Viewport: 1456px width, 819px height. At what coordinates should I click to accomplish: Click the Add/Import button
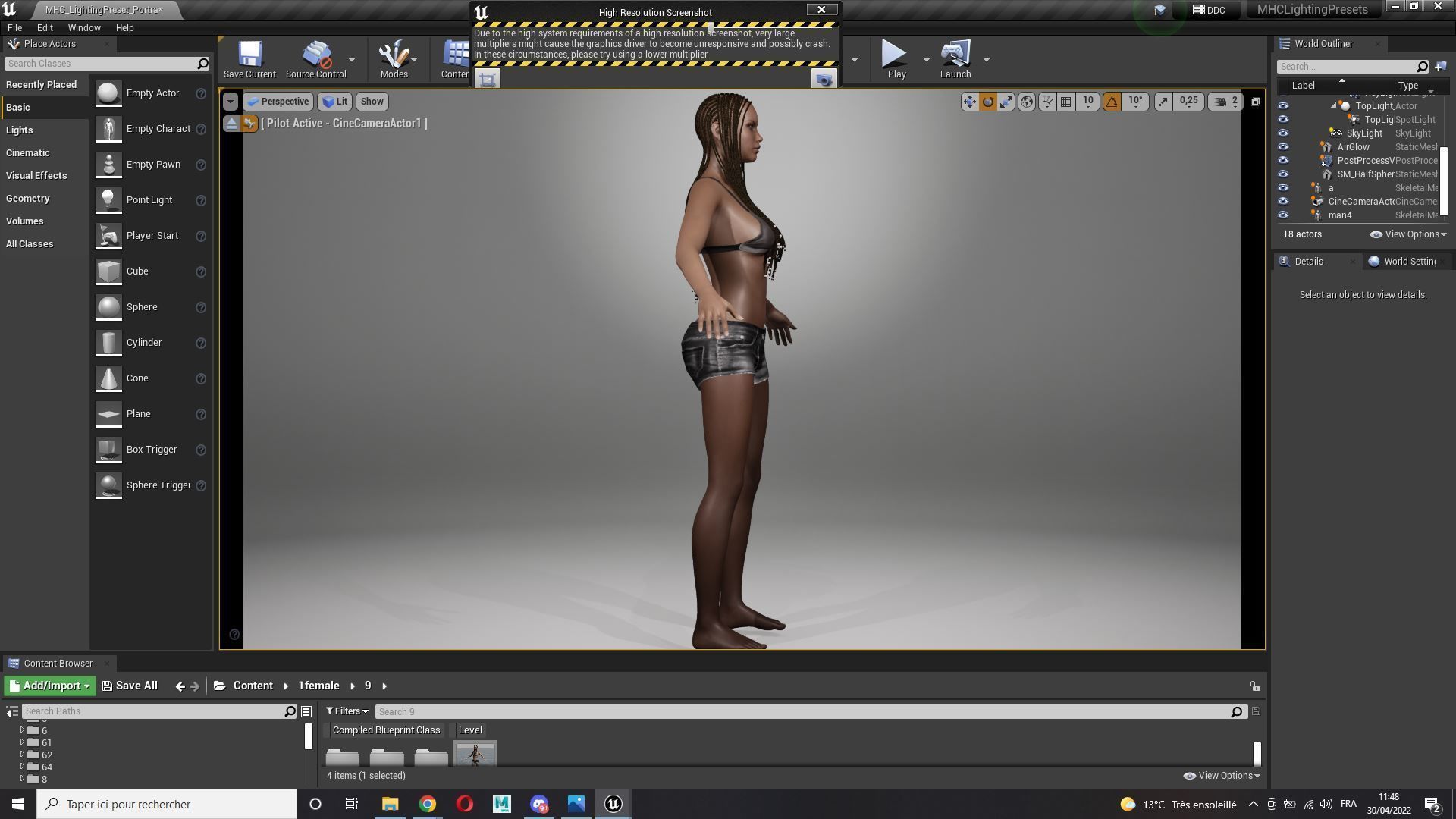(x=50, y=686)
